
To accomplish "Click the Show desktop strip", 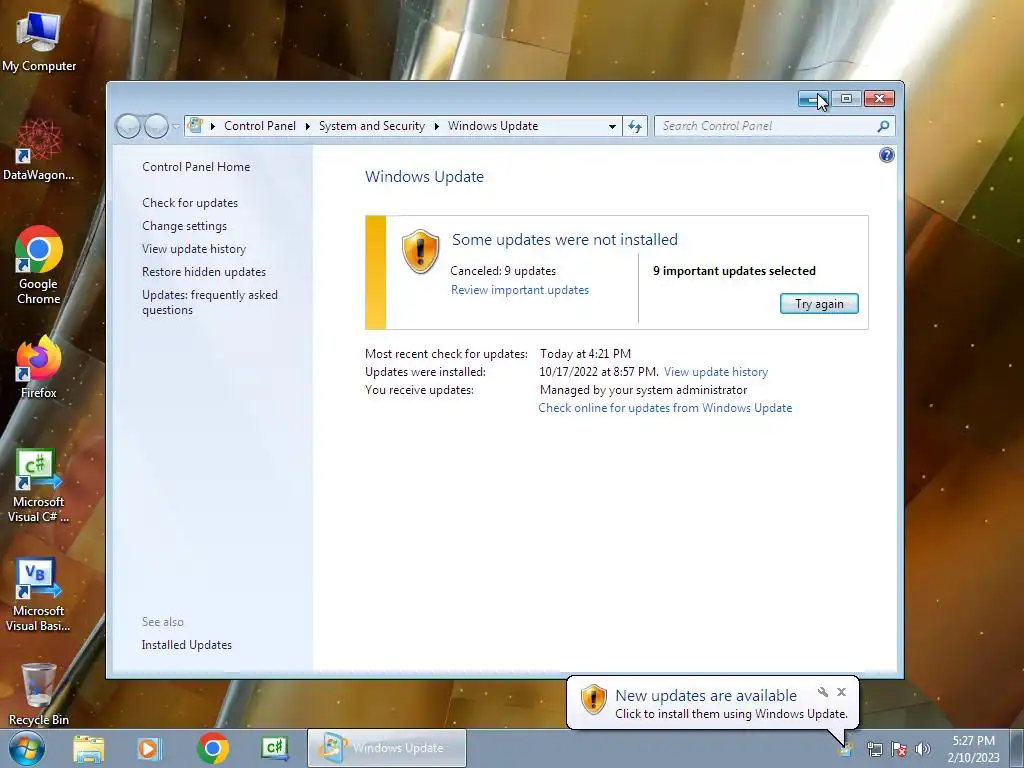I will point(1017,748).
